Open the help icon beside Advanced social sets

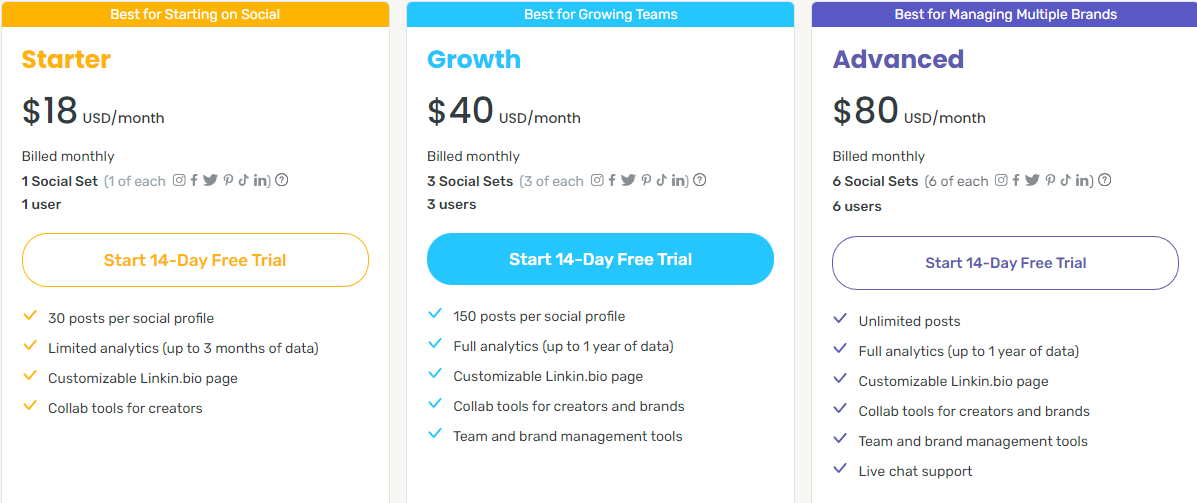point(1105,181)
